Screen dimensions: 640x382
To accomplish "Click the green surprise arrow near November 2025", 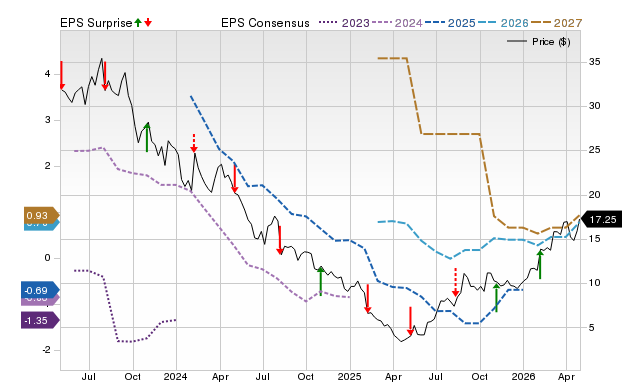I will click(496, 298).
